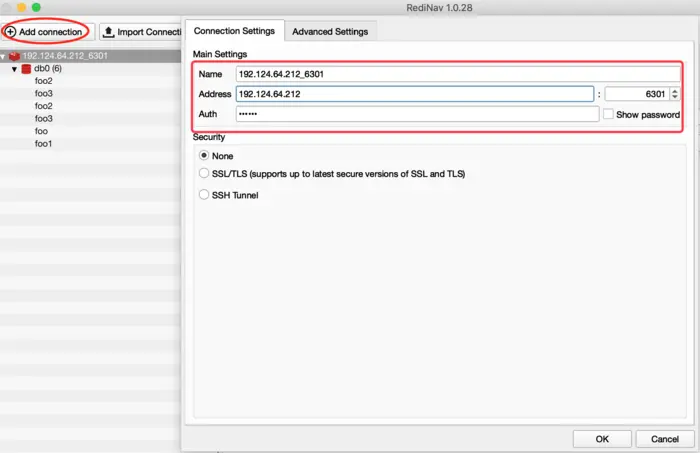
Task: Select the None security option
Action: (204, 155)
